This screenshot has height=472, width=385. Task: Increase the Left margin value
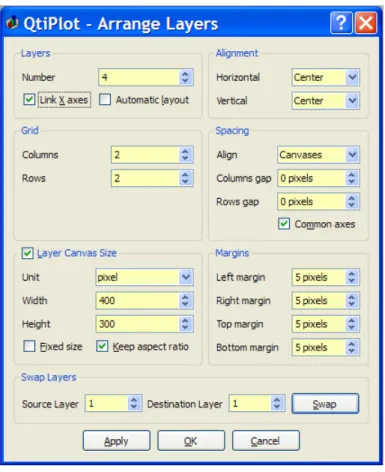point(352,273)
